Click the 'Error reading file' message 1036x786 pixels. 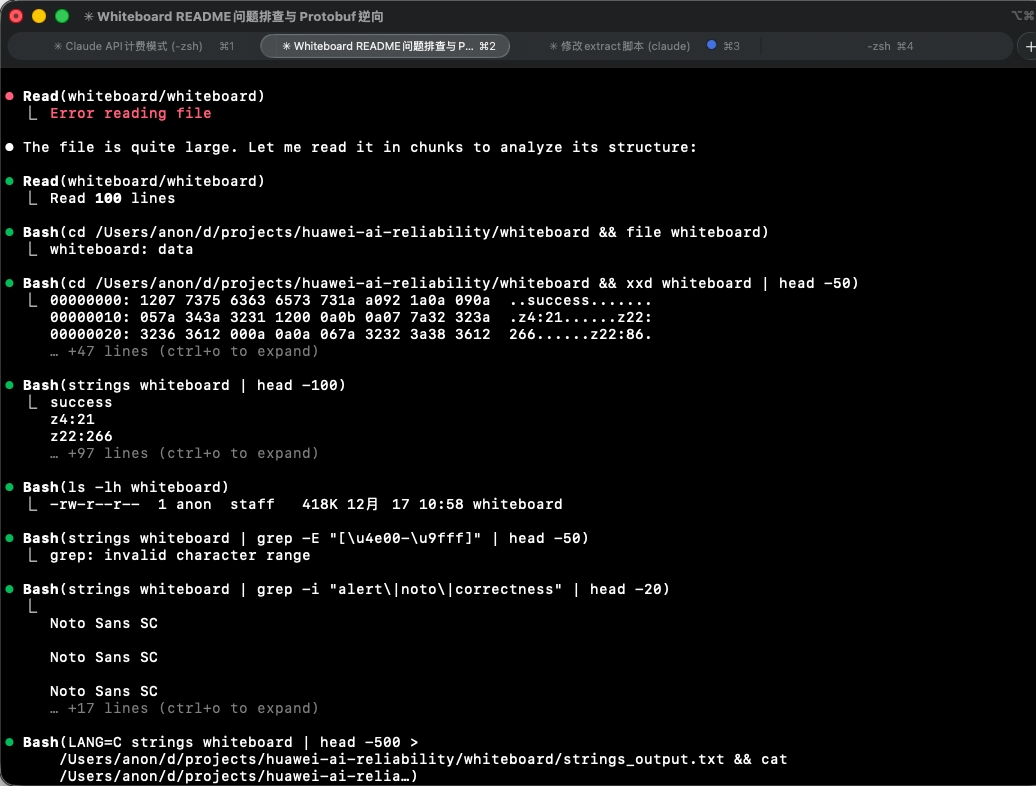(130, 113)
